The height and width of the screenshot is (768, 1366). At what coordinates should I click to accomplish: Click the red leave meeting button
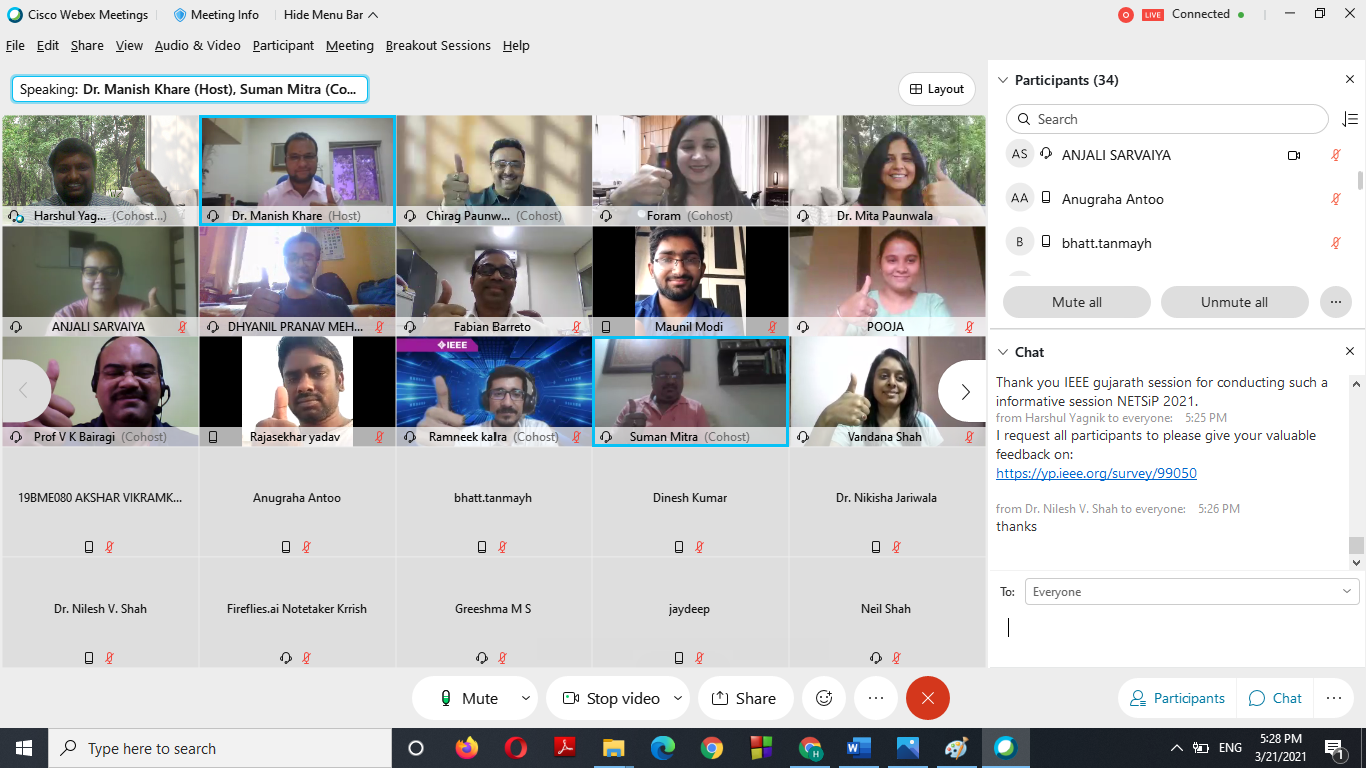(x=927, y=698)
